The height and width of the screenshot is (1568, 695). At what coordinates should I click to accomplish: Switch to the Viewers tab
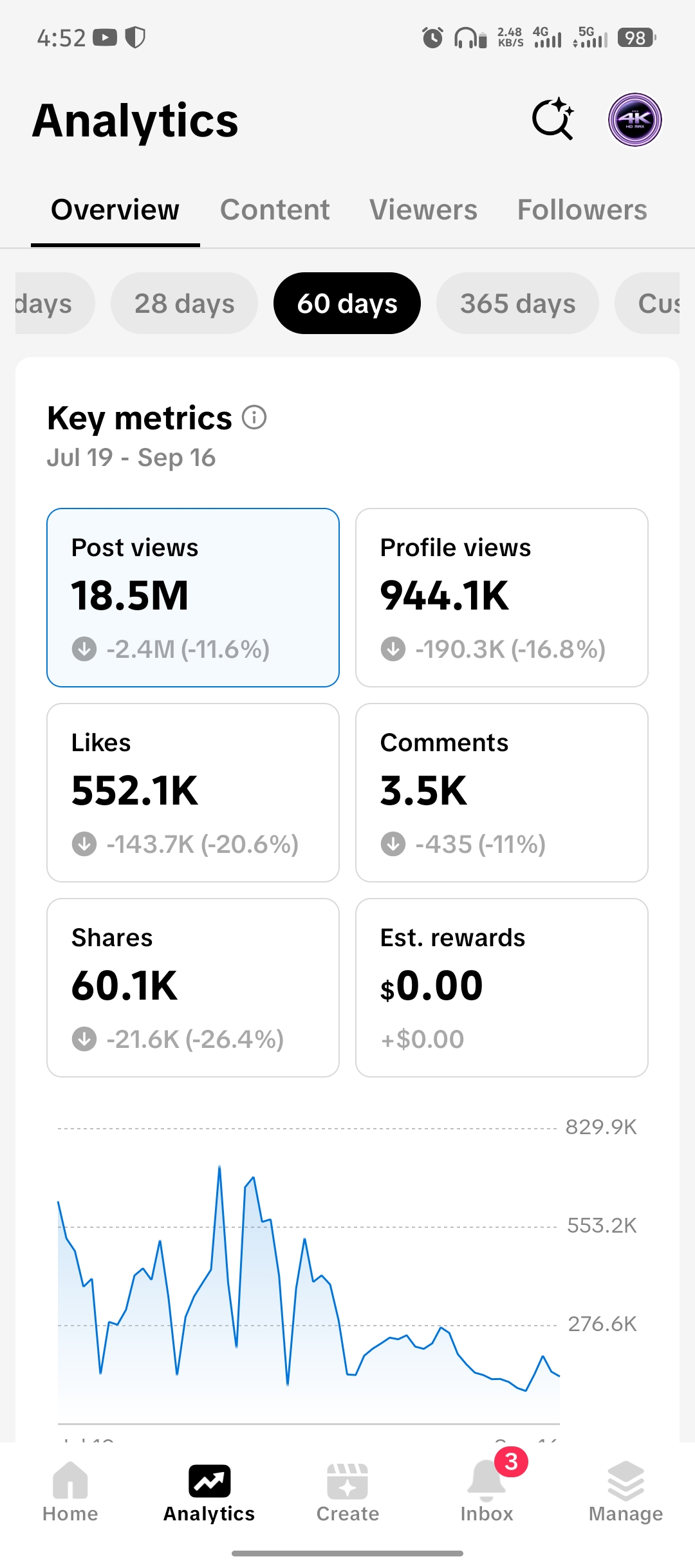coord(423,210)
